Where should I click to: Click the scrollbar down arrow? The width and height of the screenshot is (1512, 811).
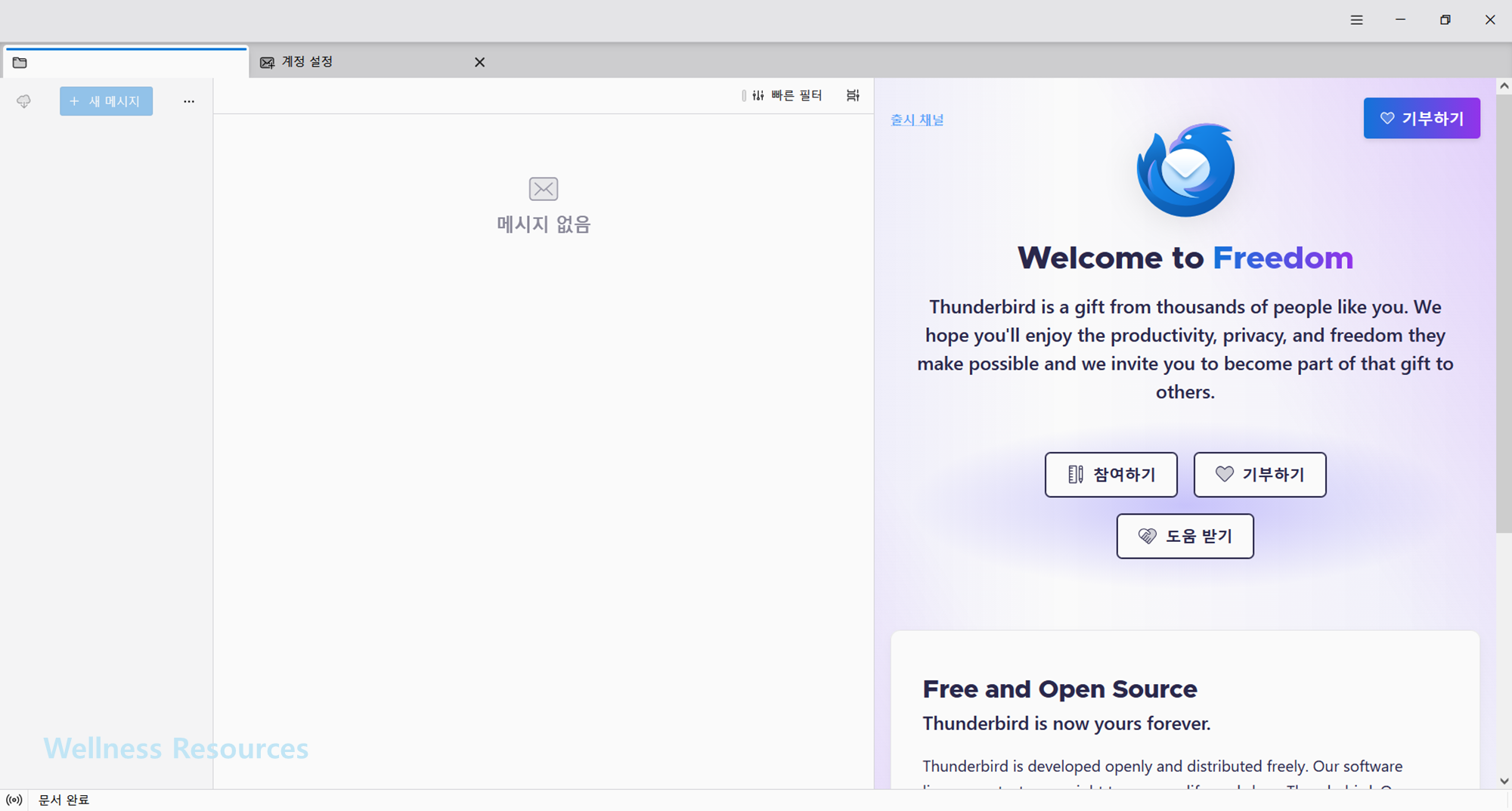(1504, 781)
